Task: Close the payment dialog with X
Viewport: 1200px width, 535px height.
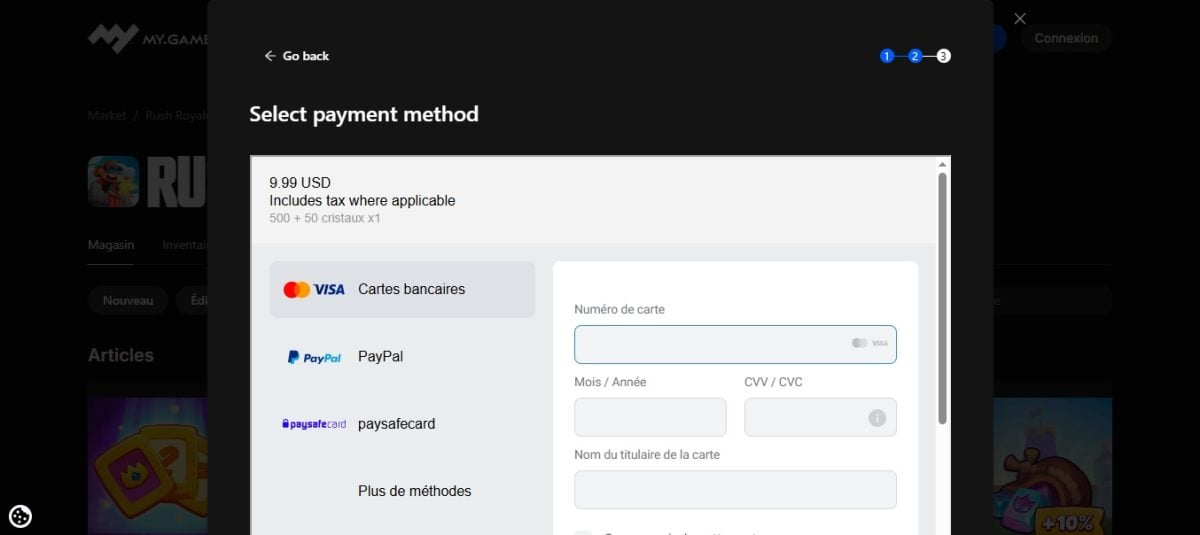Action: coord(1020,18)
